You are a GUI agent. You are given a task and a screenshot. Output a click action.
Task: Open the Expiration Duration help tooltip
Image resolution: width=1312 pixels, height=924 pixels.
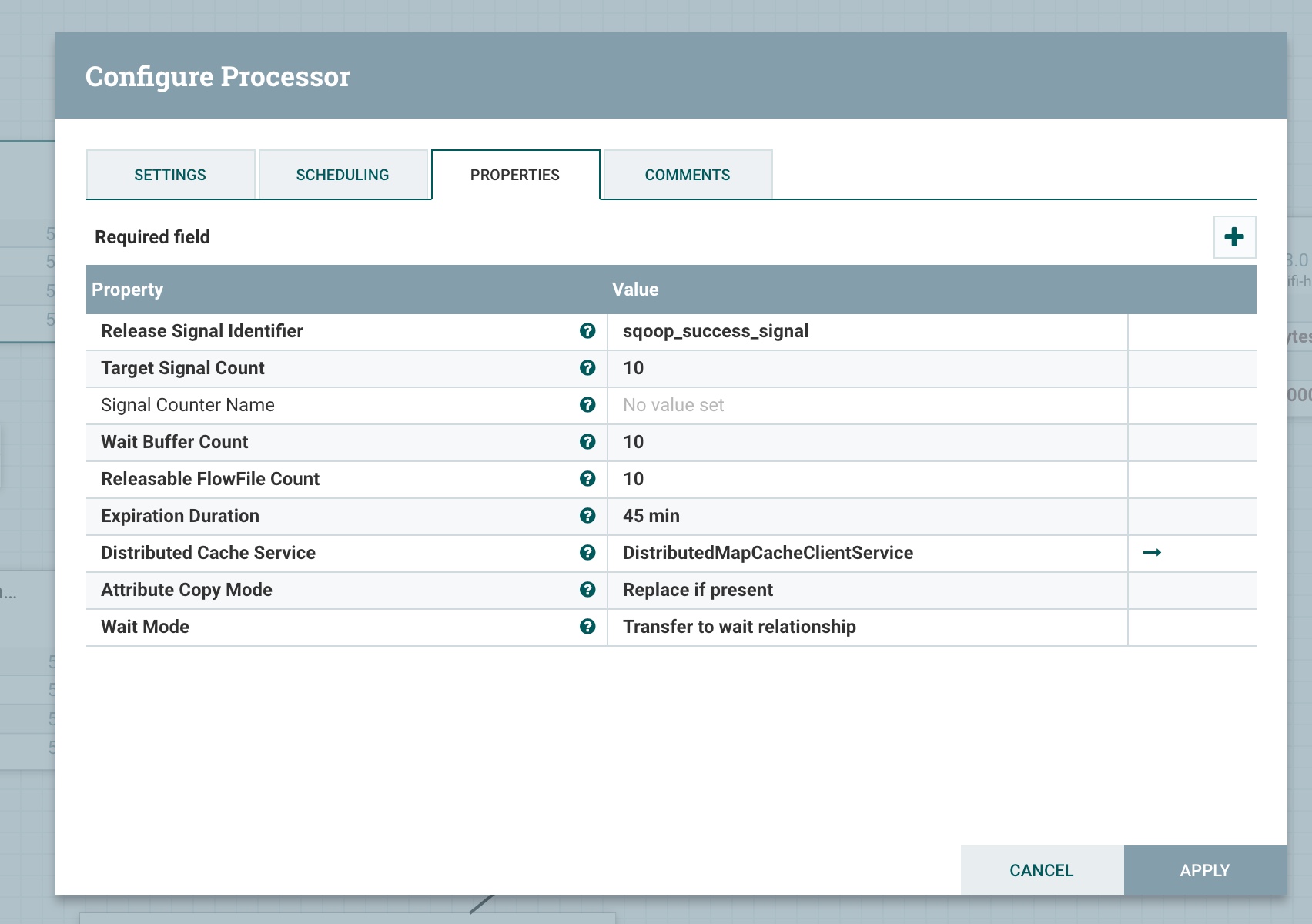coord(588,516)
